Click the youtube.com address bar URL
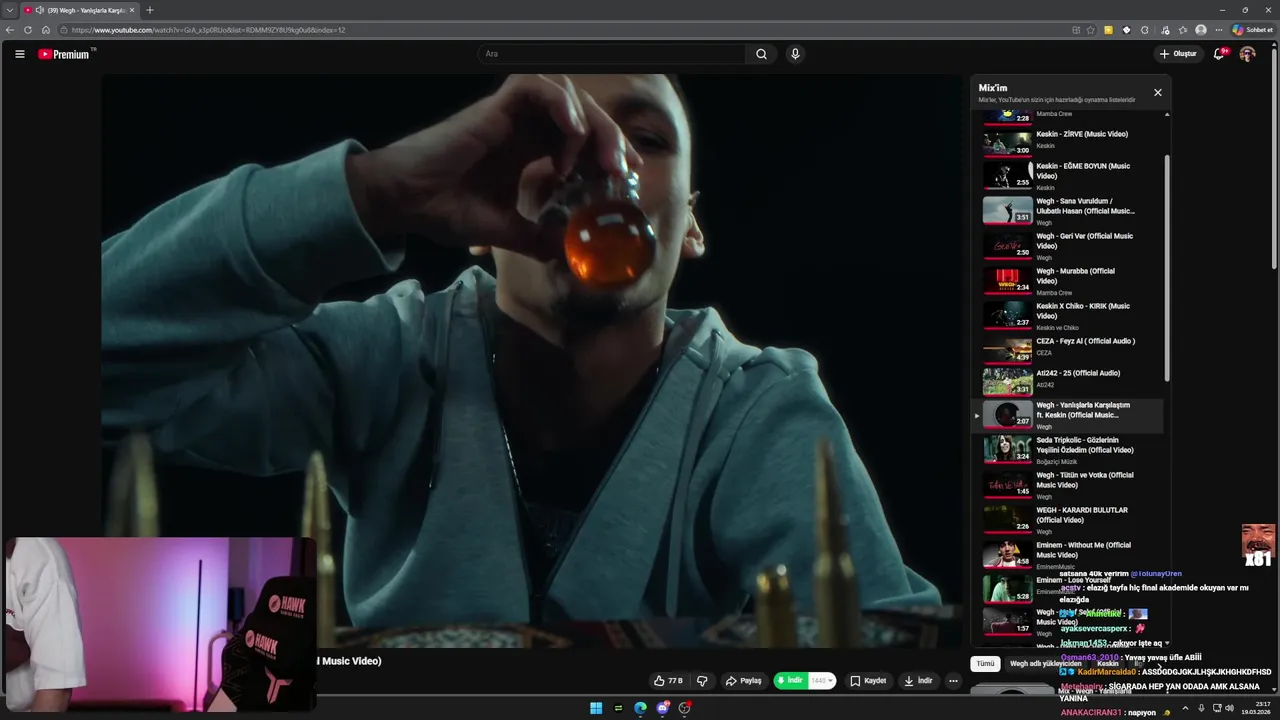Screen dimensions: 1280x720 click(208, 30)
